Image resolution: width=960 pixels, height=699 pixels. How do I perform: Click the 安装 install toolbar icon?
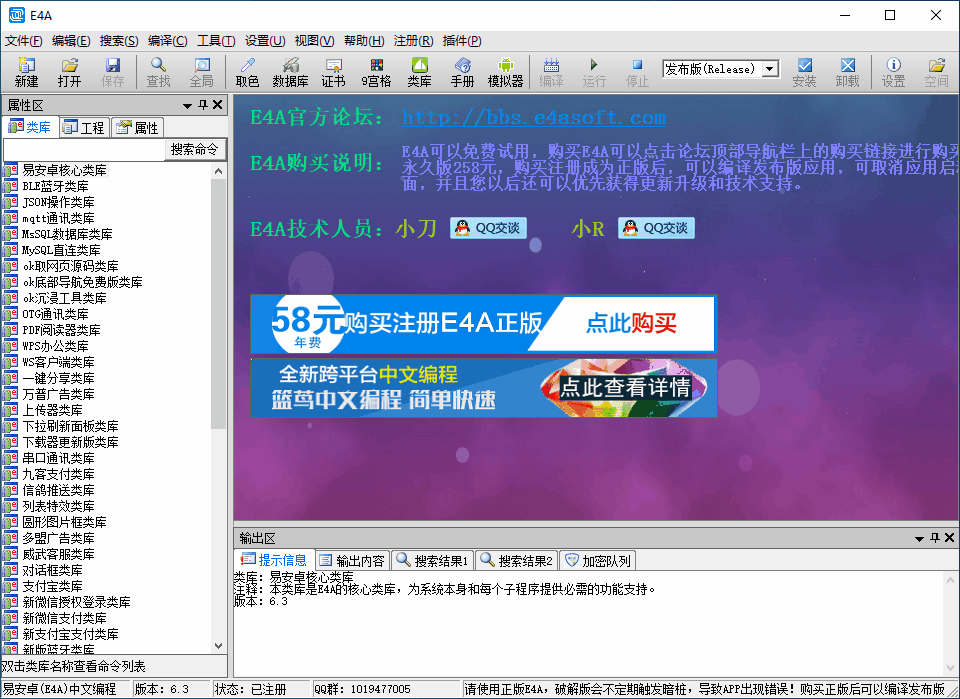pos(804,72)
